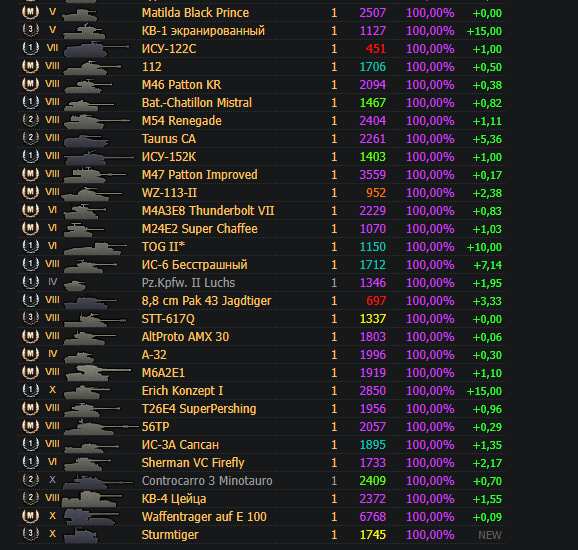Click the ИСУ-122С tank destroyer silhouette

coord(97,49)
